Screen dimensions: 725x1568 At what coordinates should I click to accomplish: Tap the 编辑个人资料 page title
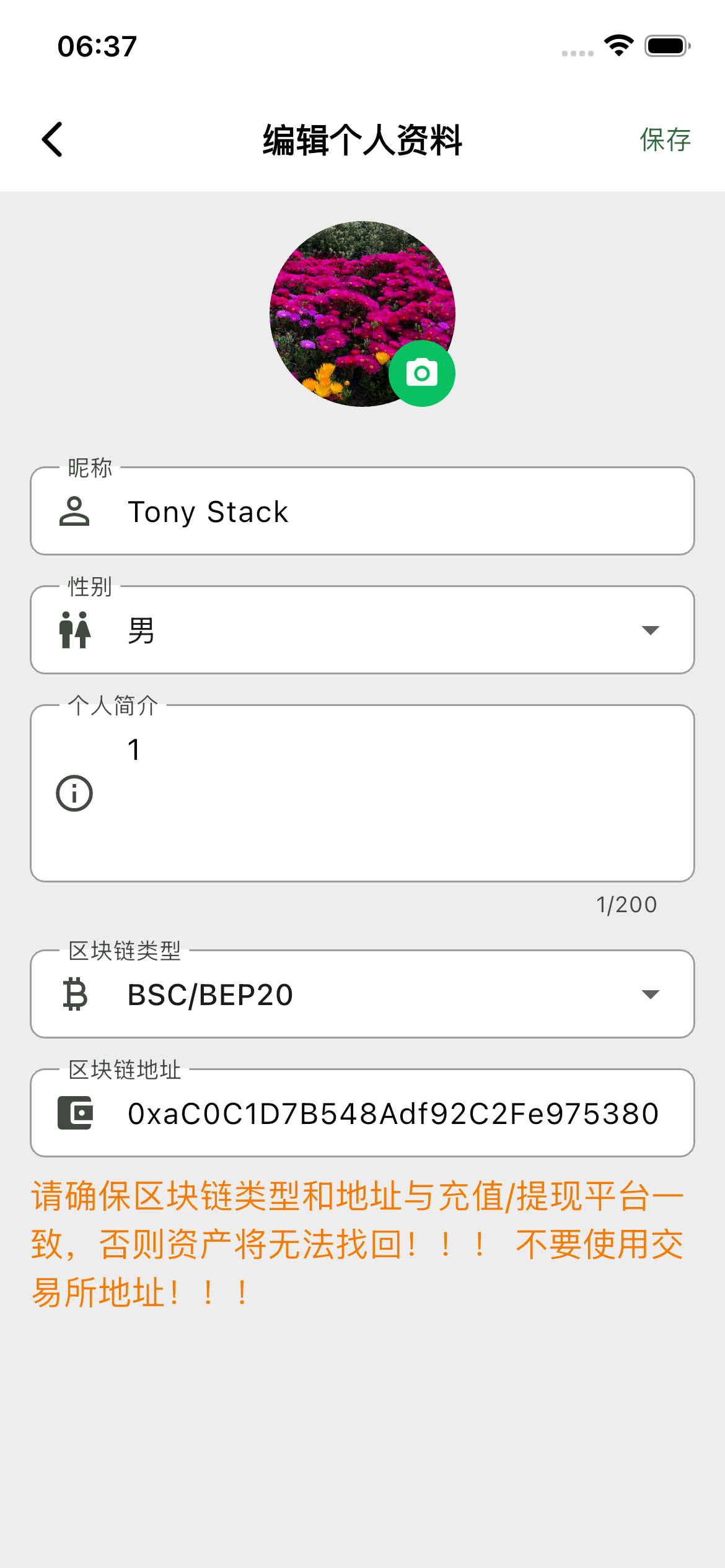(x=362, y=140)
